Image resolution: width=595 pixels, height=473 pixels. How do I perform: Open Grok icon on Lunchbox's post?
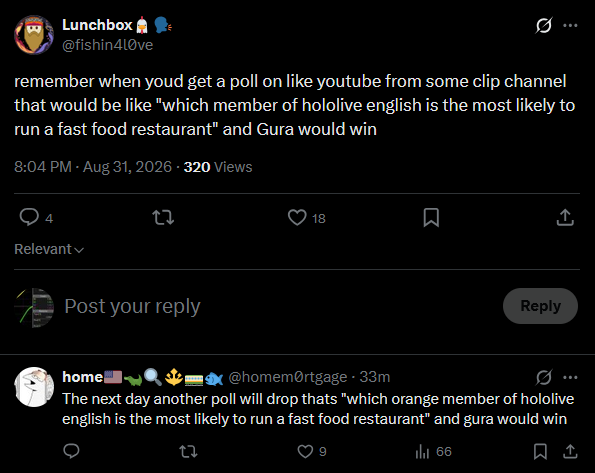tap(544, 25)
